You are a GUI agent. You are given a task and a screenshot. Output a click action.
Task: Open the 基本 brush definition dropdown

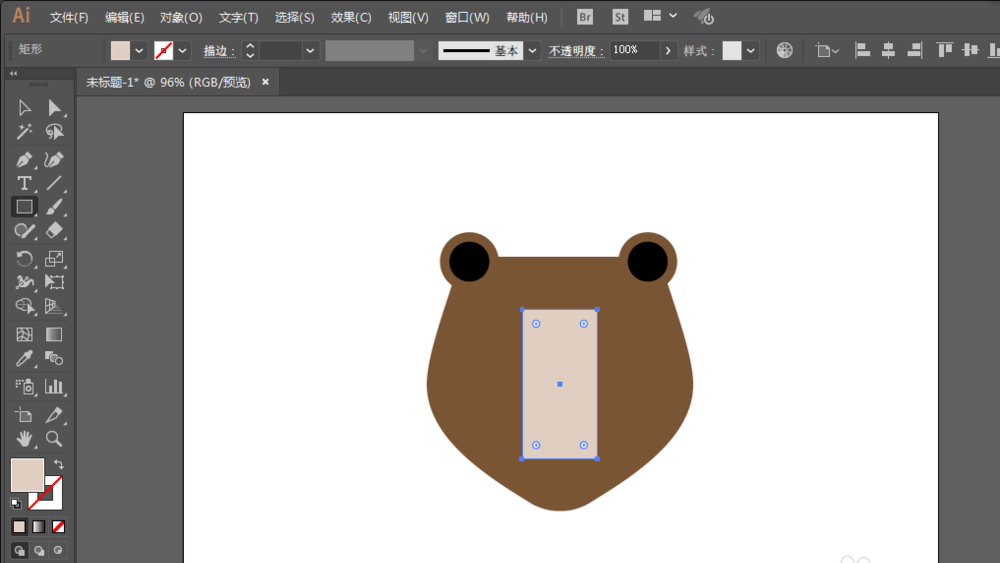533,50
